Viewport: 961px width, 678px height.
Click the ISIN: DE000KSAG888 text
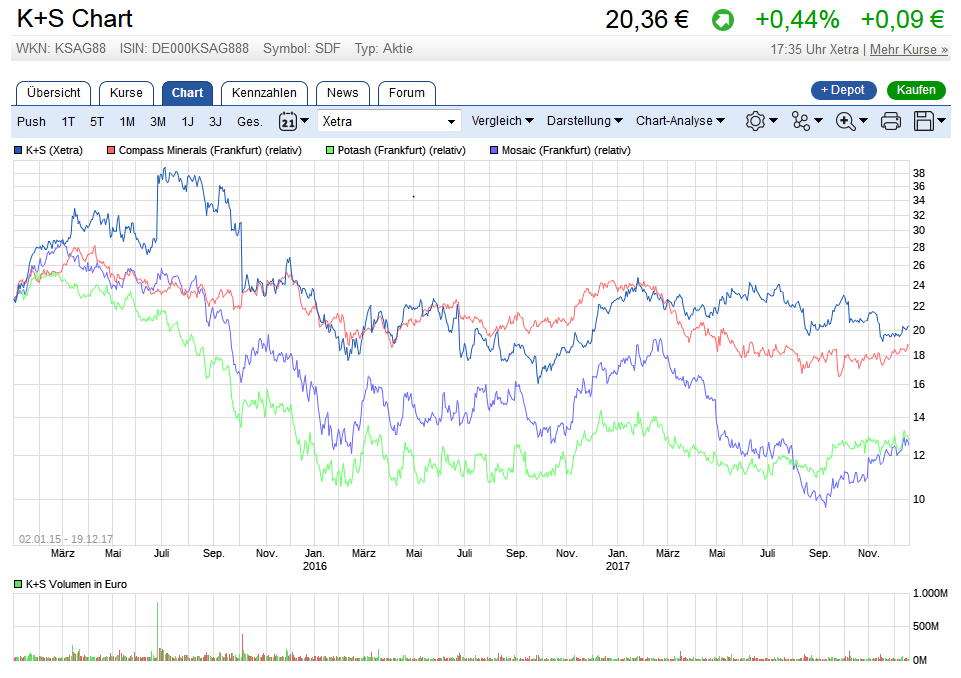point(184,48)
